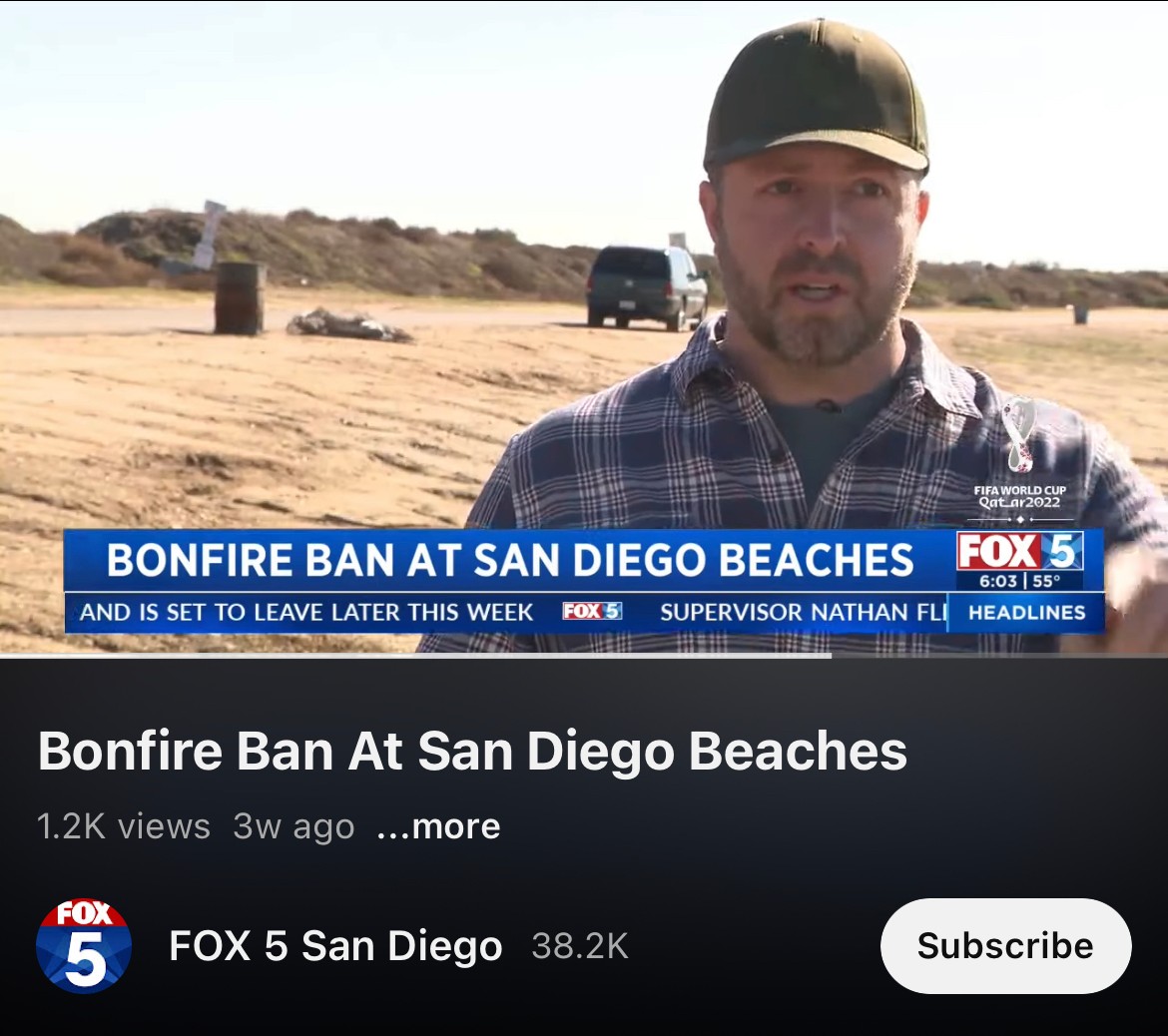1168x1036 pixels.
Task: Expand description with ...more
Action: click(x=438, y=826)
